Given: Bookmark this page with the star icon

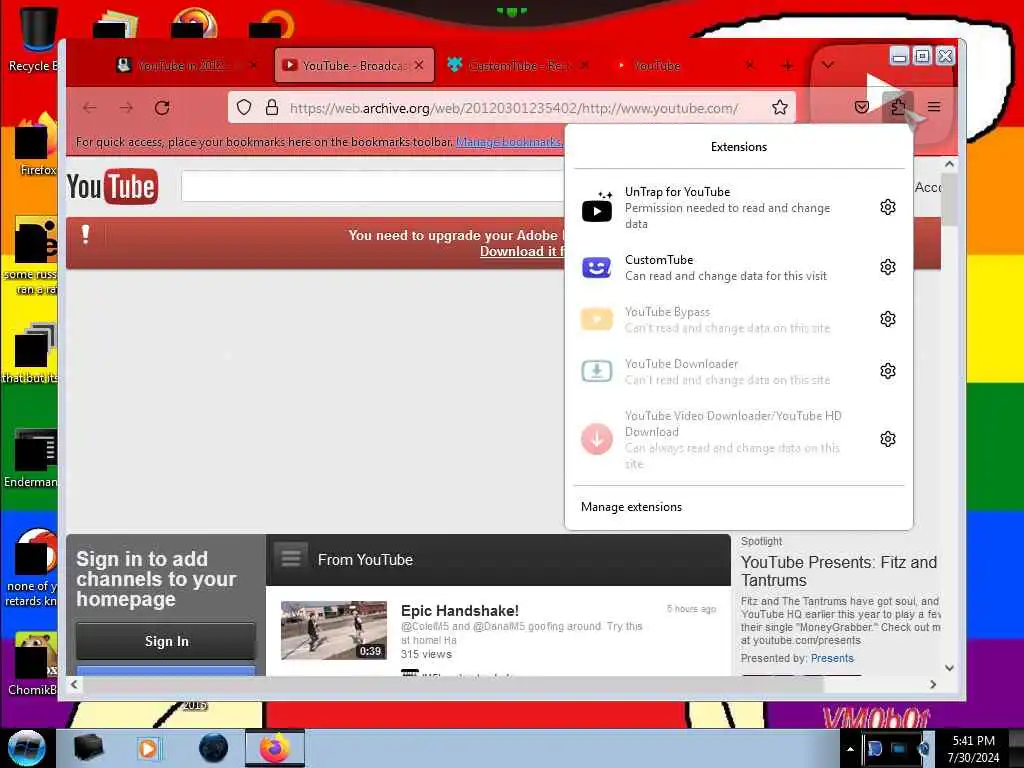Looking at the screenshot, I should tap(780, 108).
